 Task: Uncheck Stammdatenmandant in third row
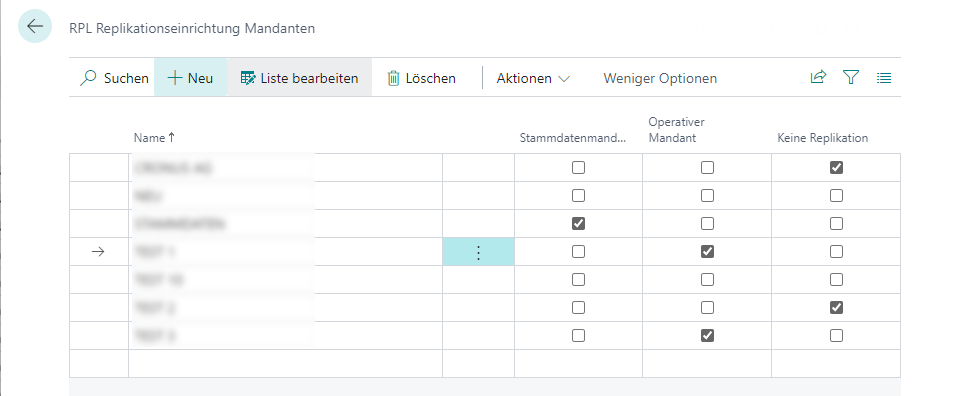578,224
